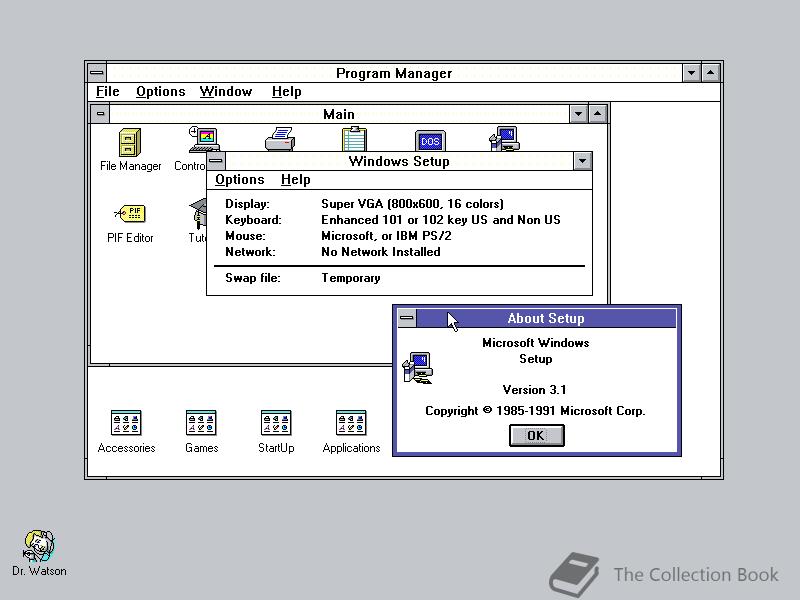Click the Program Manager title bar

pyautogui.click(x=394, y=73)
